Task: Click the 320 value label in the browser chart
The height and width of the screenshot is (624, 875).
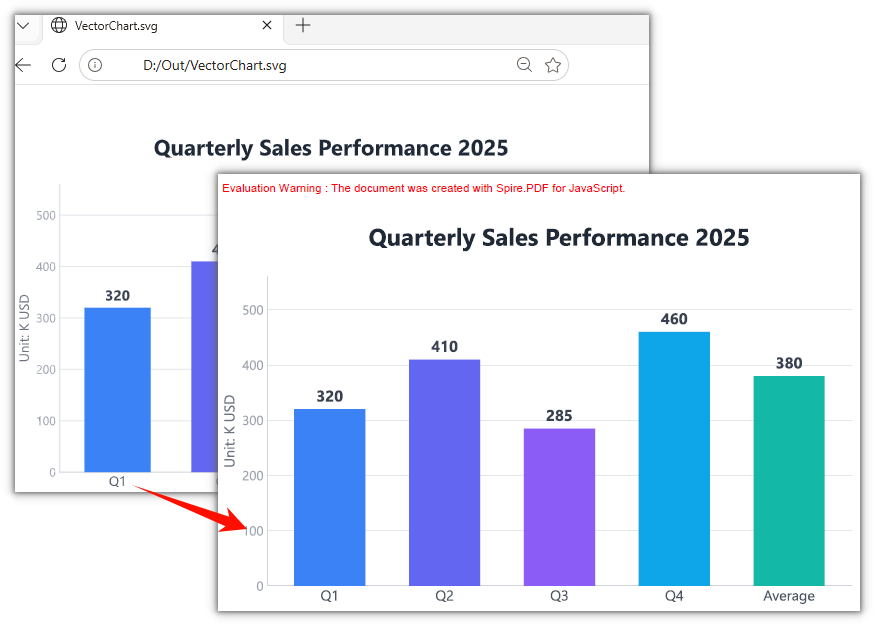Action: [x=117, y=296]
